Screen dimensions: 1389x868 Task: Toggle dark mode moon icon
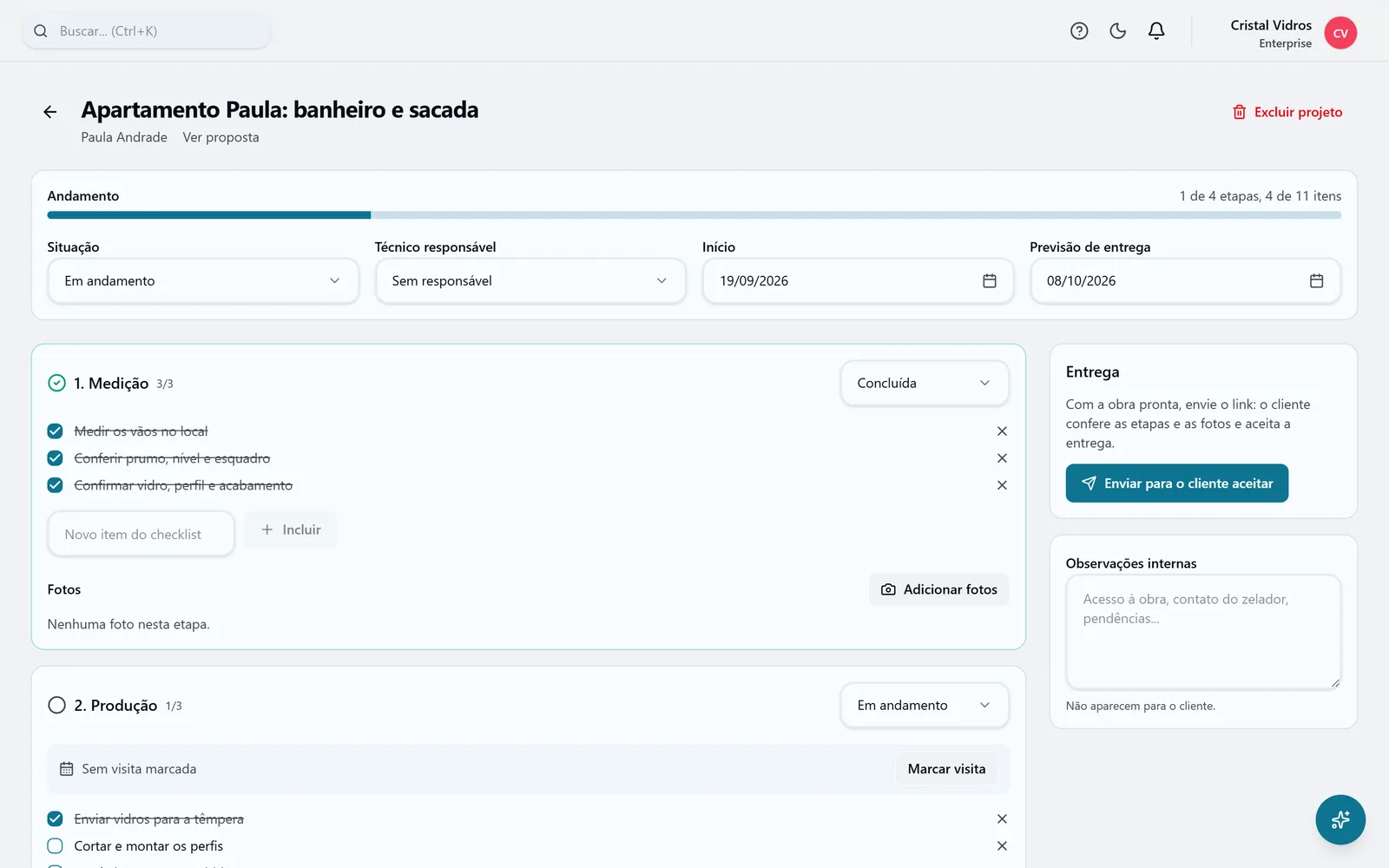coord(1118,31)
